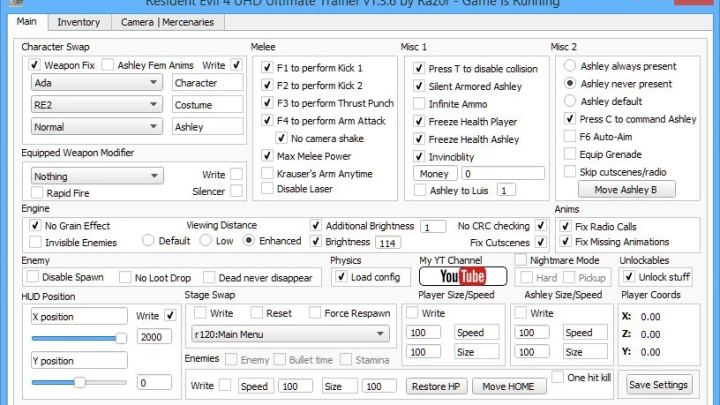This screenshot has width=720, height=405.
Task: Check No Loot Drop option
Action: point(125,277)
